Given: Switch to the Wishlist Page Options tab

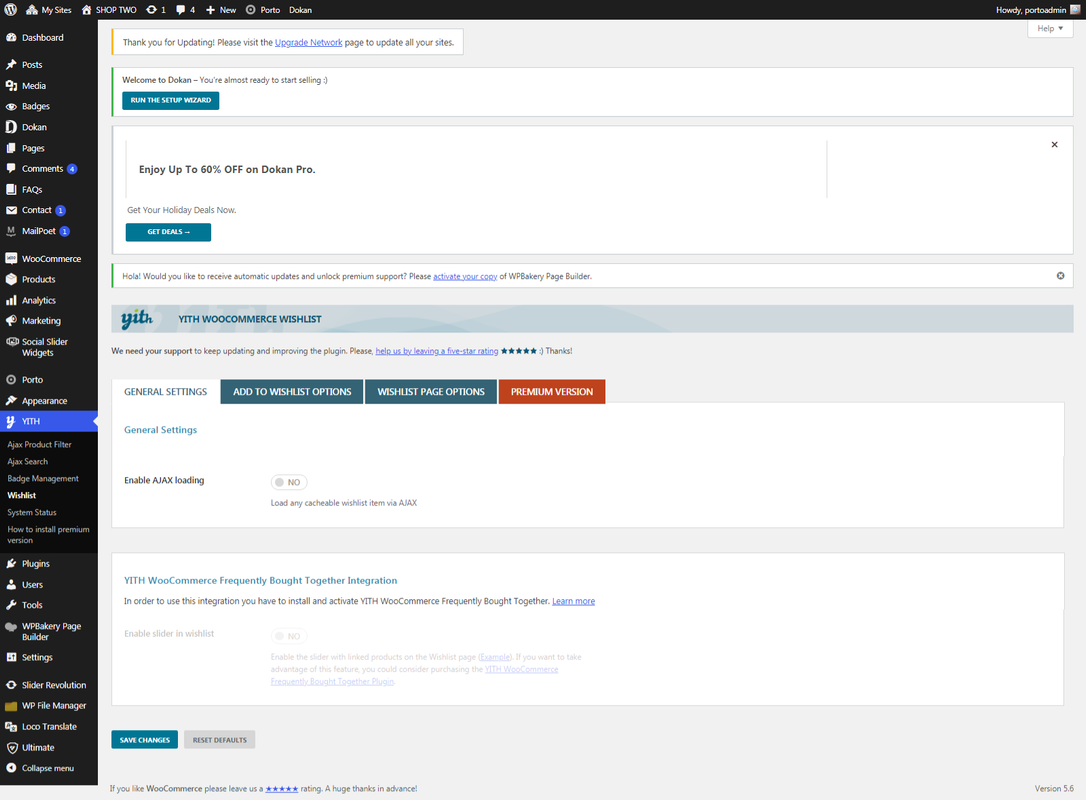Looking at the screenshot, I should coord(431,391).
